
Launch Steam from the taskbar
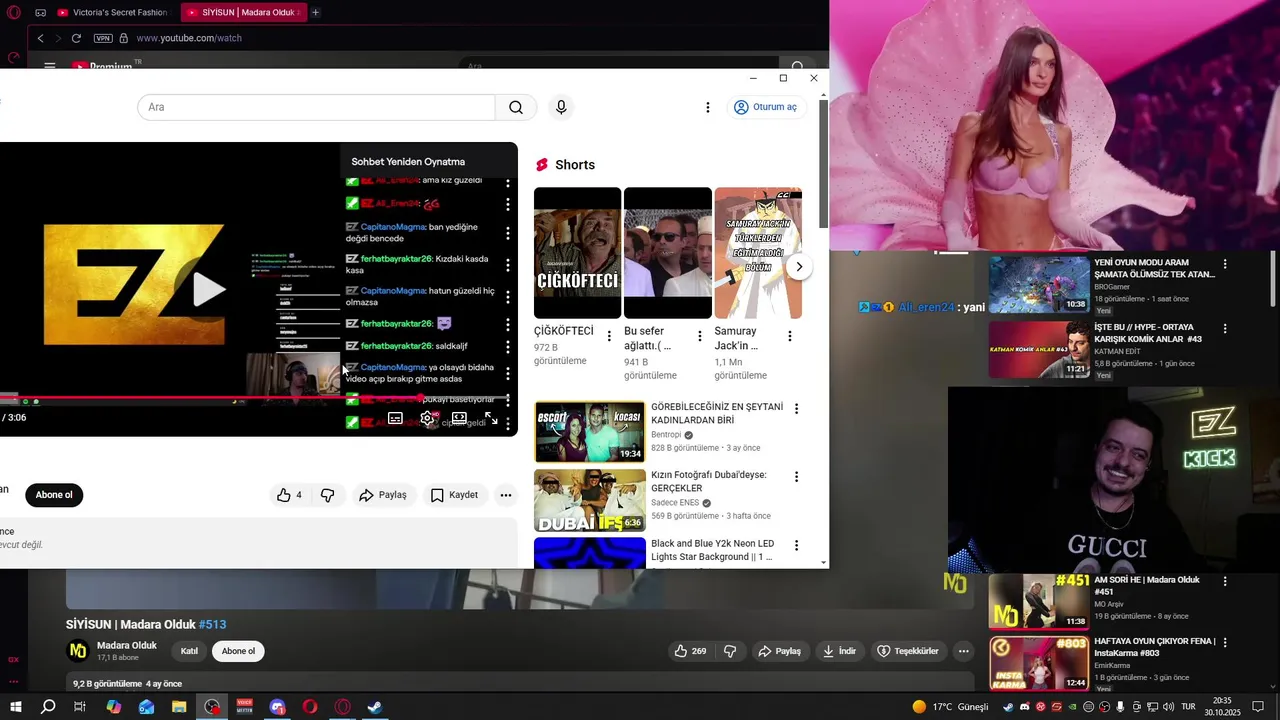(375, 707)
